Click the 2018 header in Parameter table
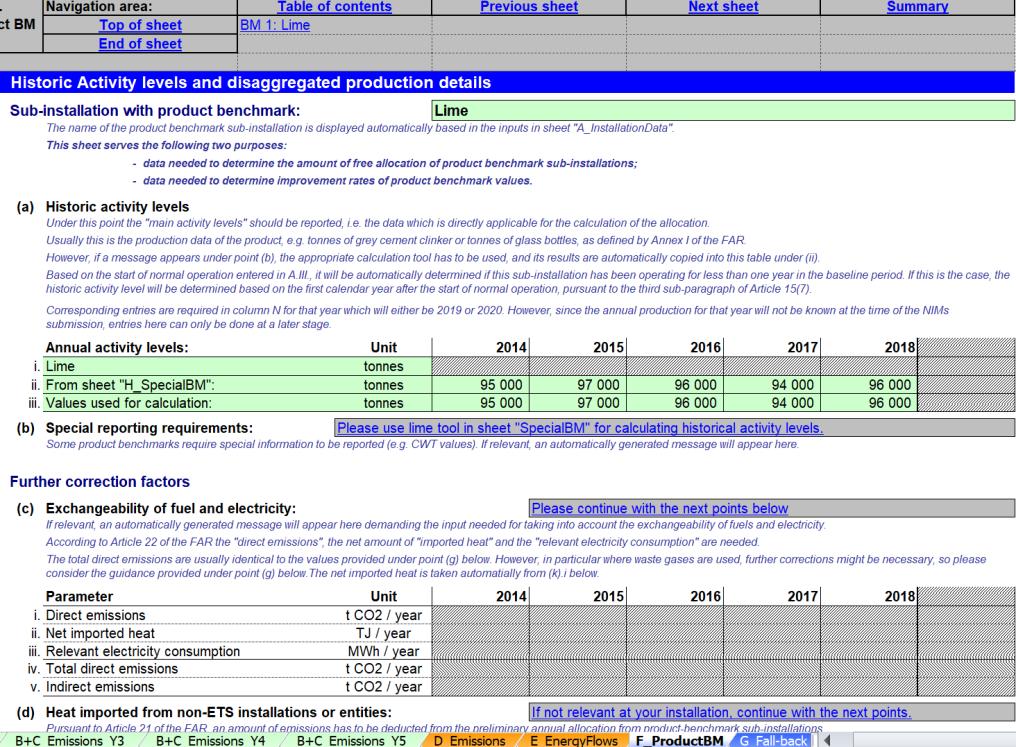 tap(900, 596)
